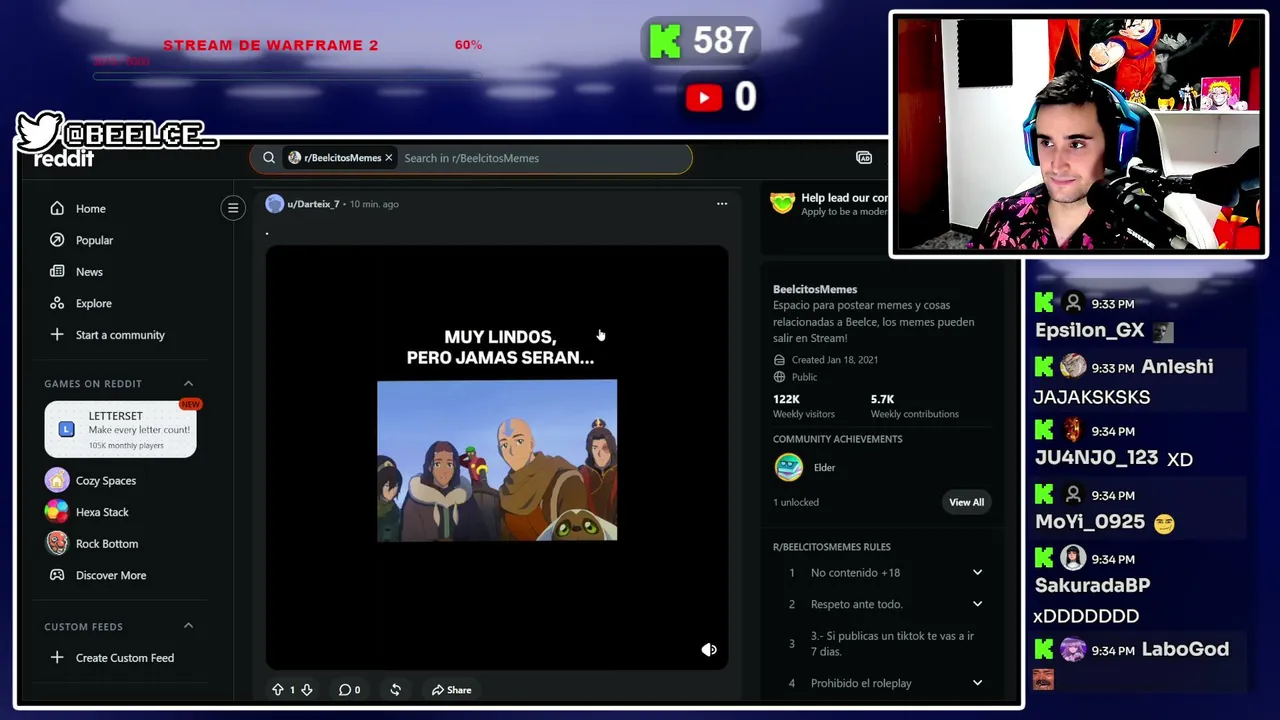
Task: Click the Elder achievement badge
Action: point(789,467)
